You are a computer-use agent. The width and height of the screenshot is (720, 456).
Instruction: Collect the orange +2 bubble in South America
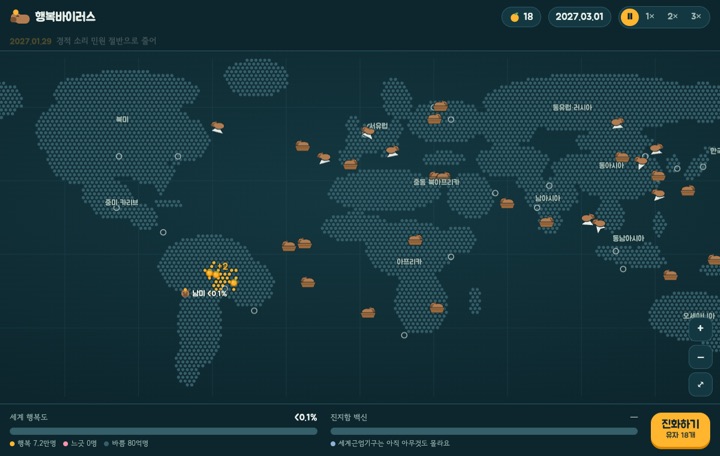(x=223, y=267)
